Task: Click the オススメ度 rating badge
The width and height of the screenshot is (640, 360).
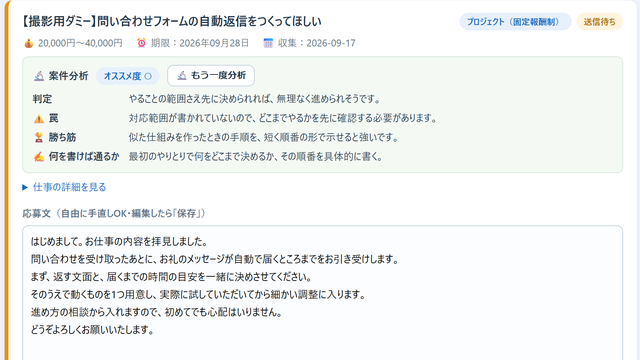Action: coord(127,76)
